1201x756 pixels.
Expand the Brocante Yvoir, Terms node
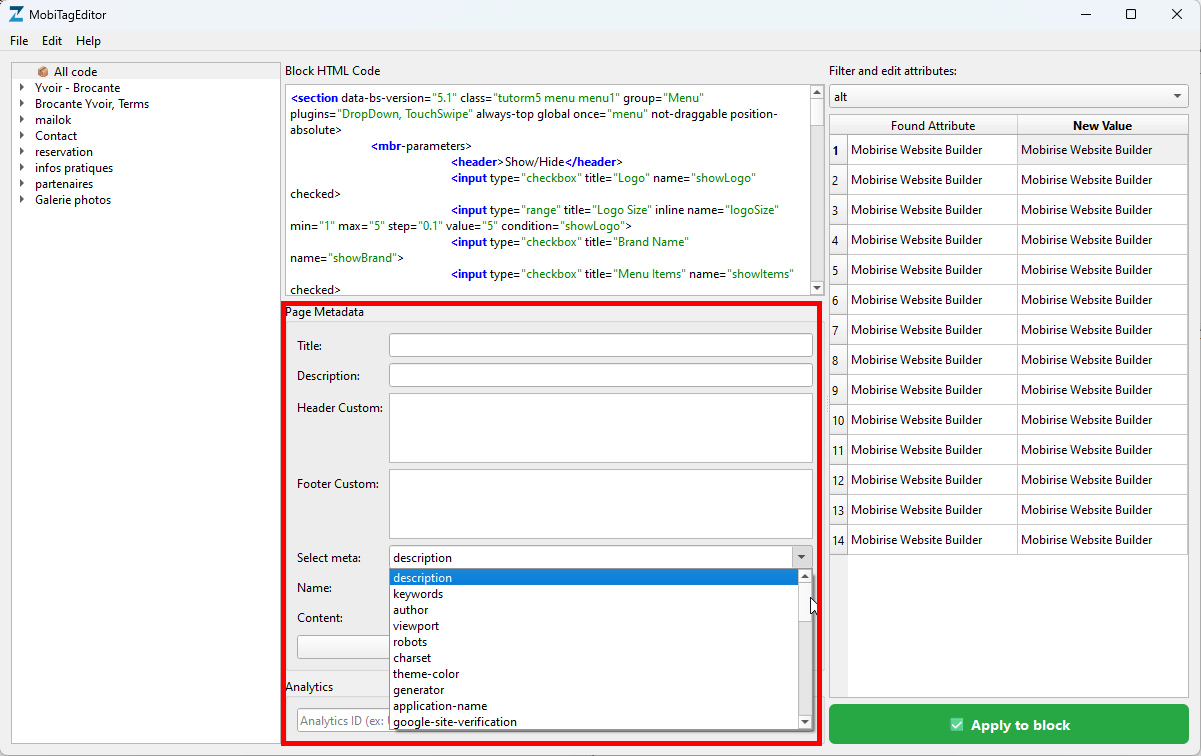[x=22, y=104]
